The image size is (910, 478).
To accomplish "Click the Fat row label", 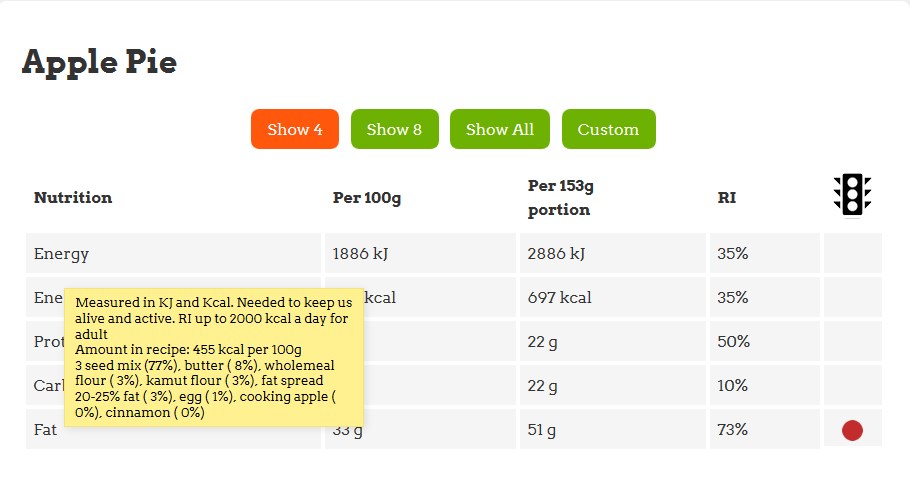I will (45, 430).
